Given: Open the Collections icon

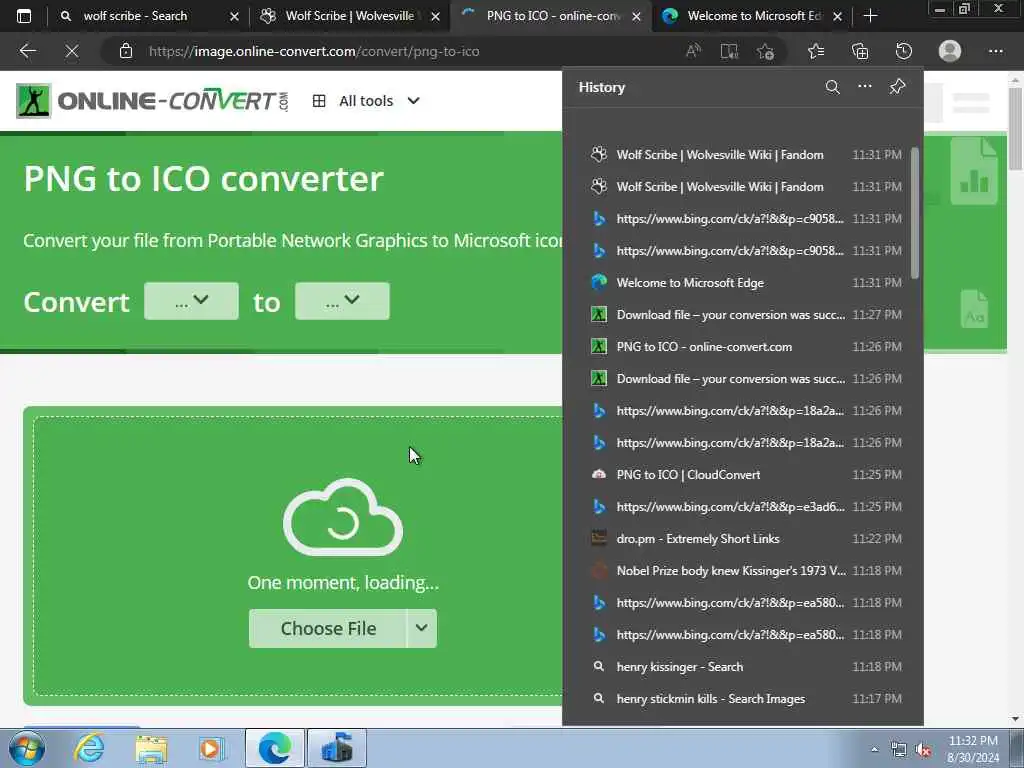Looking at the screenshot, I should tap(860, 51).
